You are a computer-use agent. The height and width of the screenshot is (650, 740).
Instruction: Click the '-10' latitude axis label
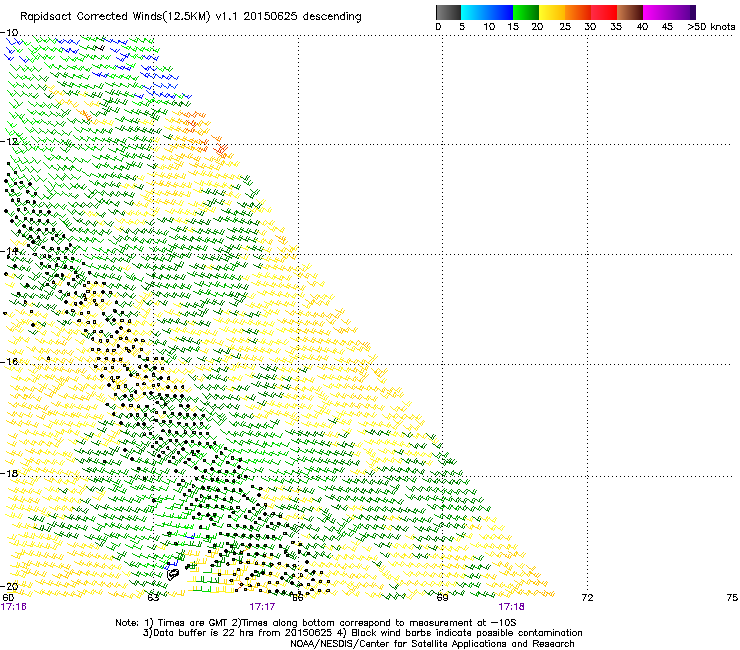pos(9,33)
